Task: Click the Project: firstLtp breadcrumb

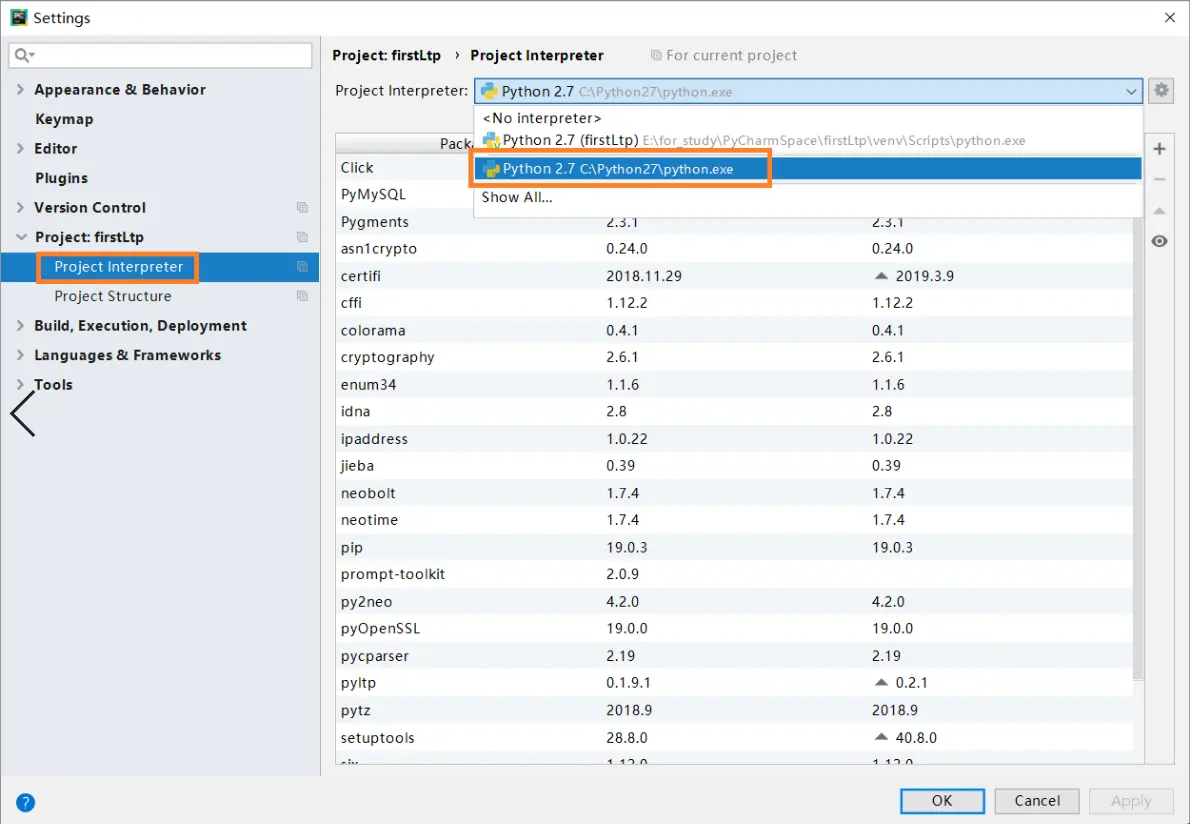Action: (386, 55)
